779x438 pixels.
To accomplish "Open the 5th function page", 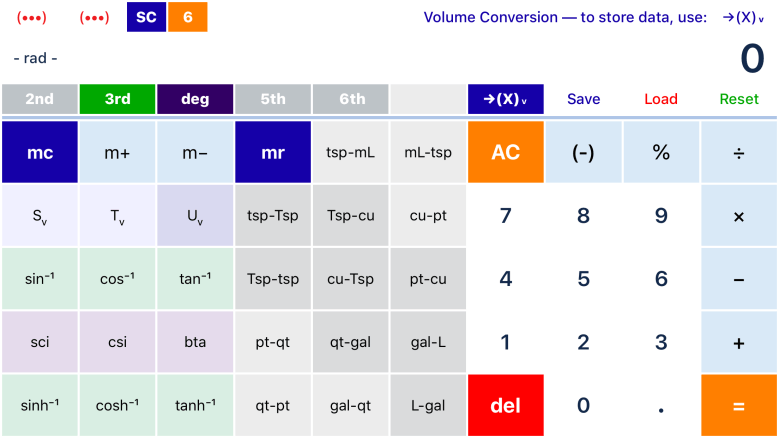I will point(273,99).
